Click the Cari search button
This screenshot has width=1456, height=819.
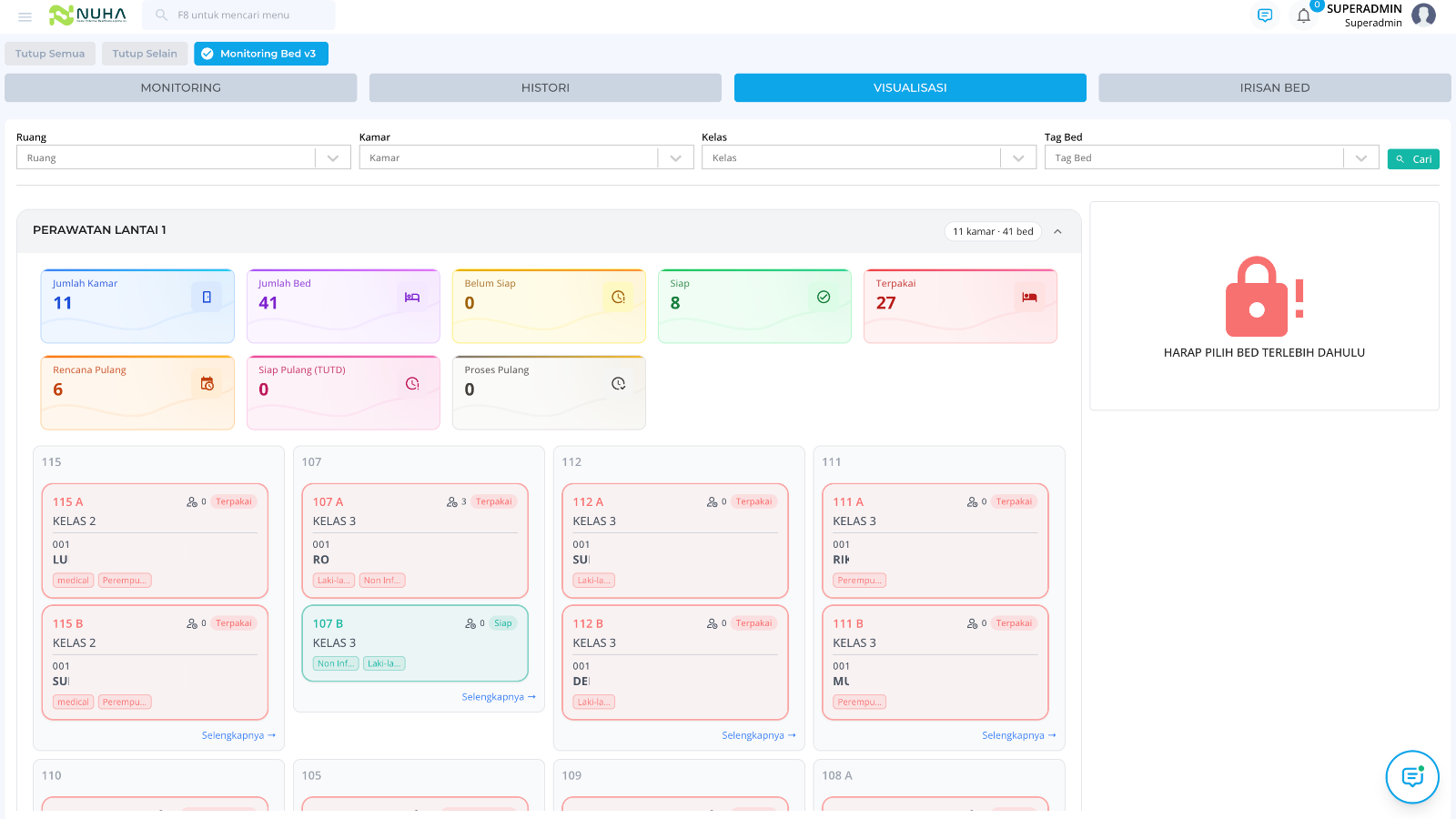point(1413,158)
